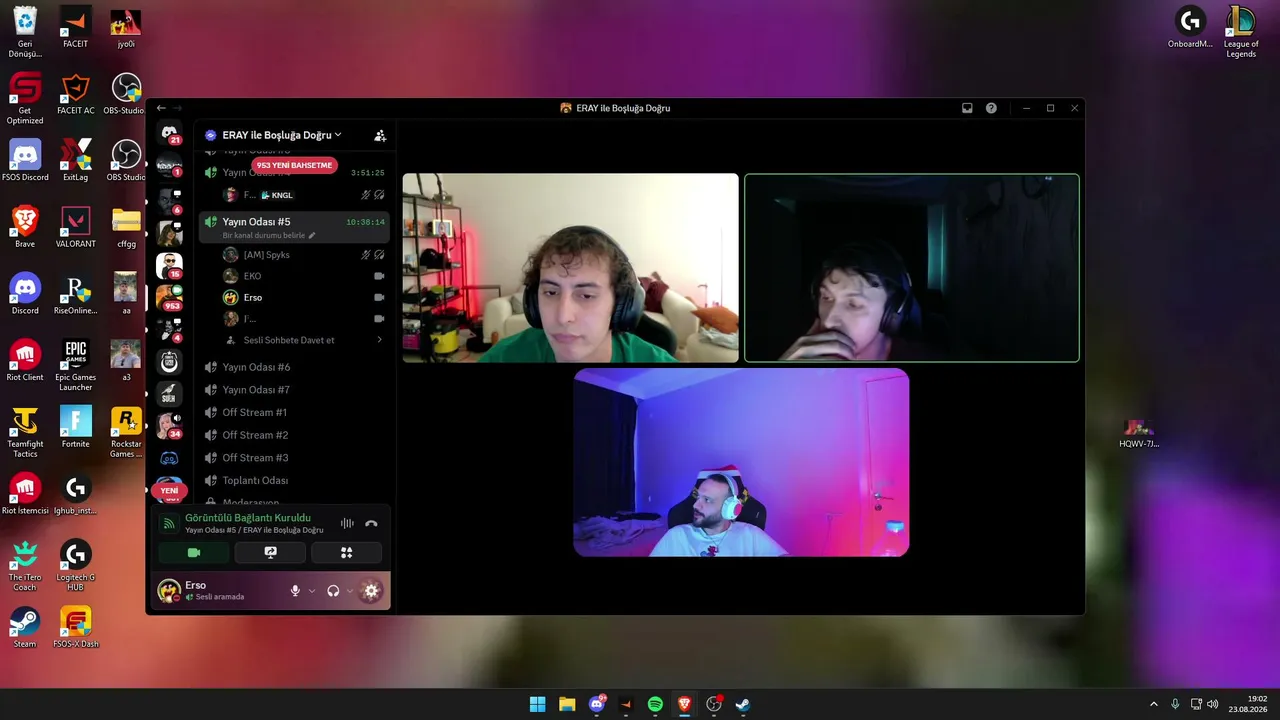Invite people using the add-members icon

tap(380, 135)
